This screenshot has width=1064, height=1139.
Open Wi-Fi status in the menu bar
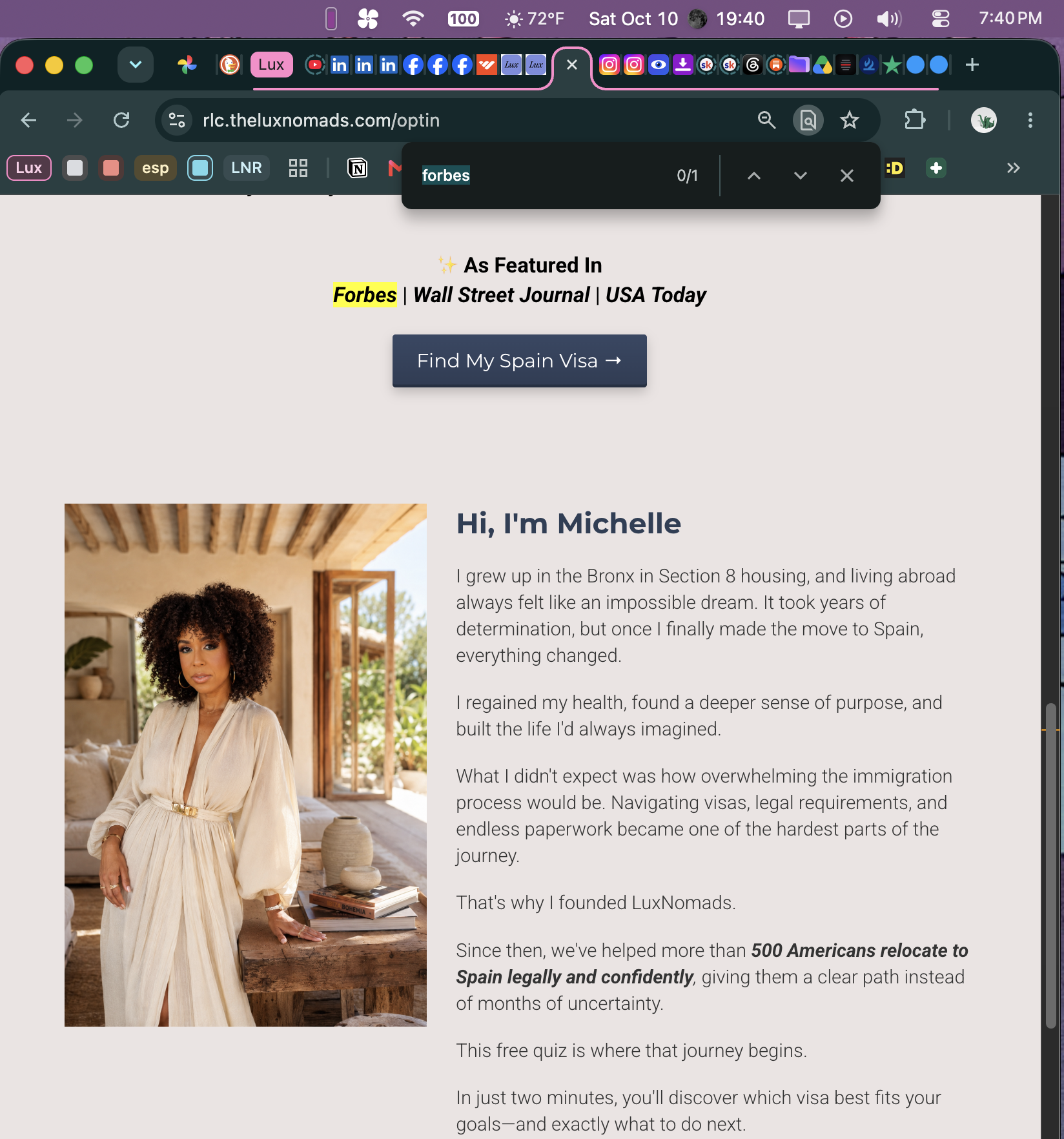(413, 19)
